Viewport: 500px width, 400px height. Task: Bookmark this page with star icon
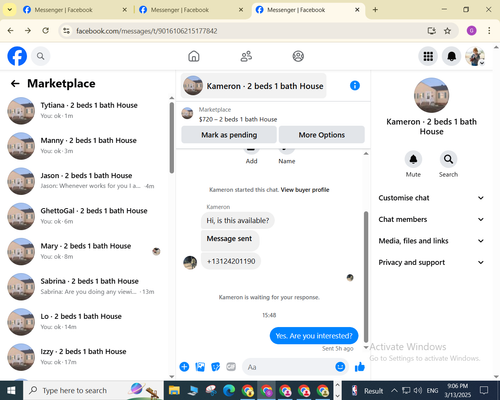point(447,31)
